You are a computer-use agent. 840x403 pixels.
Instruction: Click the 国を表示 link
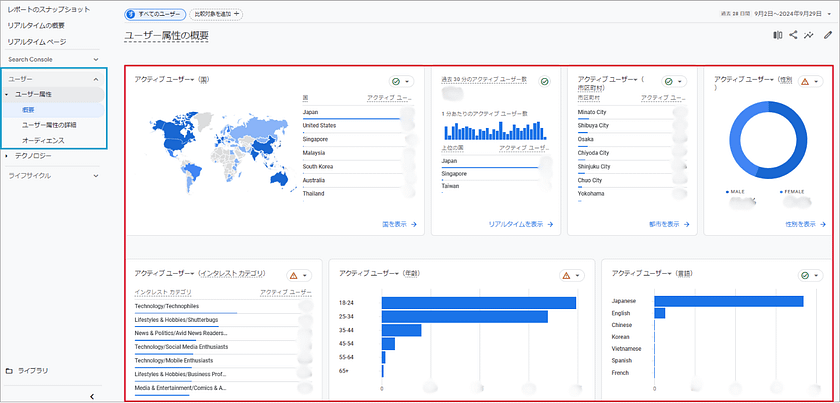coord(399,225)
